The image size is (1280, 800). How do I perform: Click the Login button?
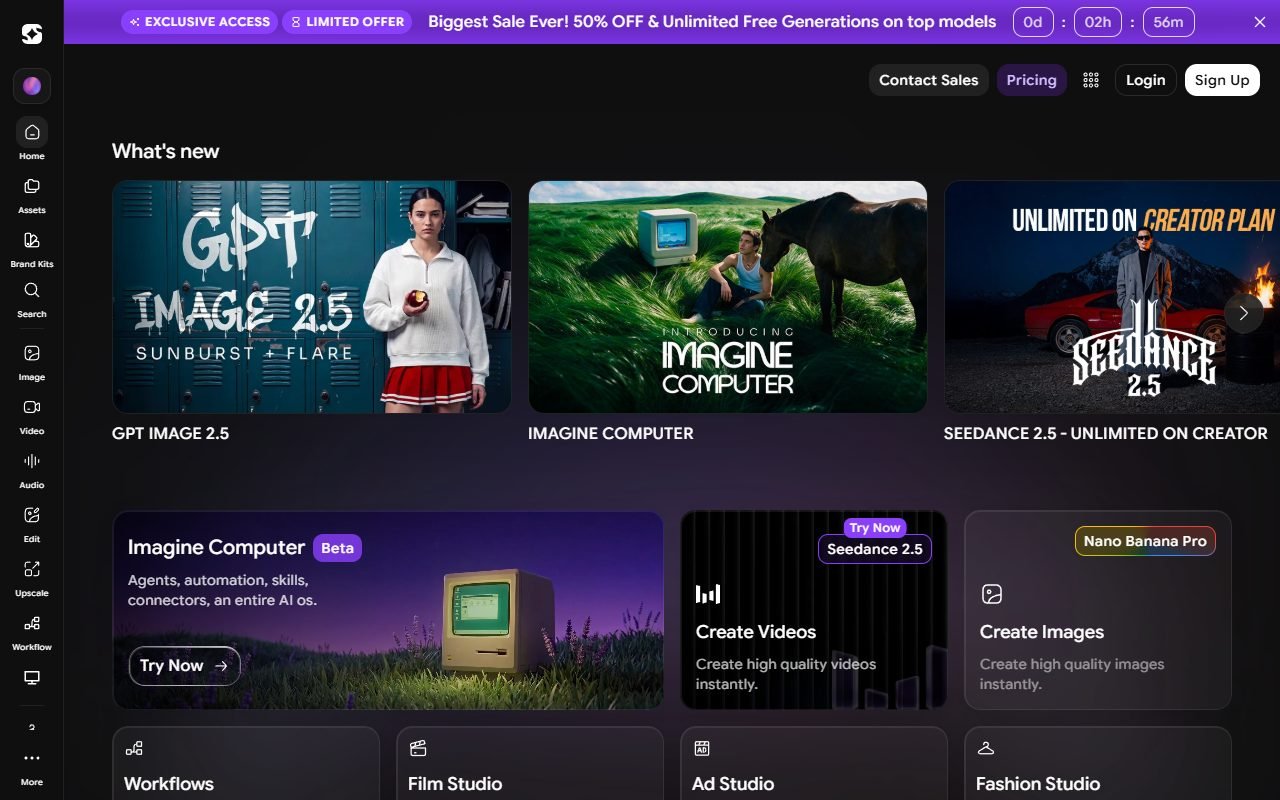click(x=1146, y=80)
